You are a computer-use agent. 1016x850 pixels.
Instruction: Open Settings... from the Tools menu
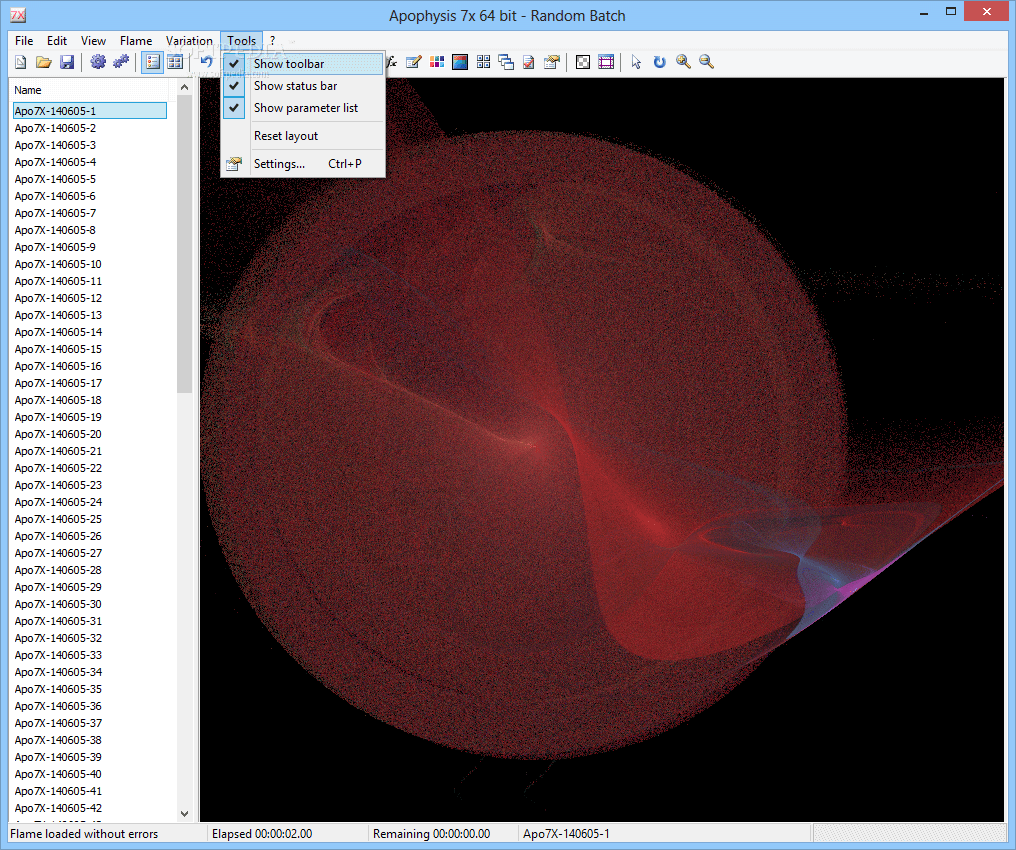click(x=303, y=164)
